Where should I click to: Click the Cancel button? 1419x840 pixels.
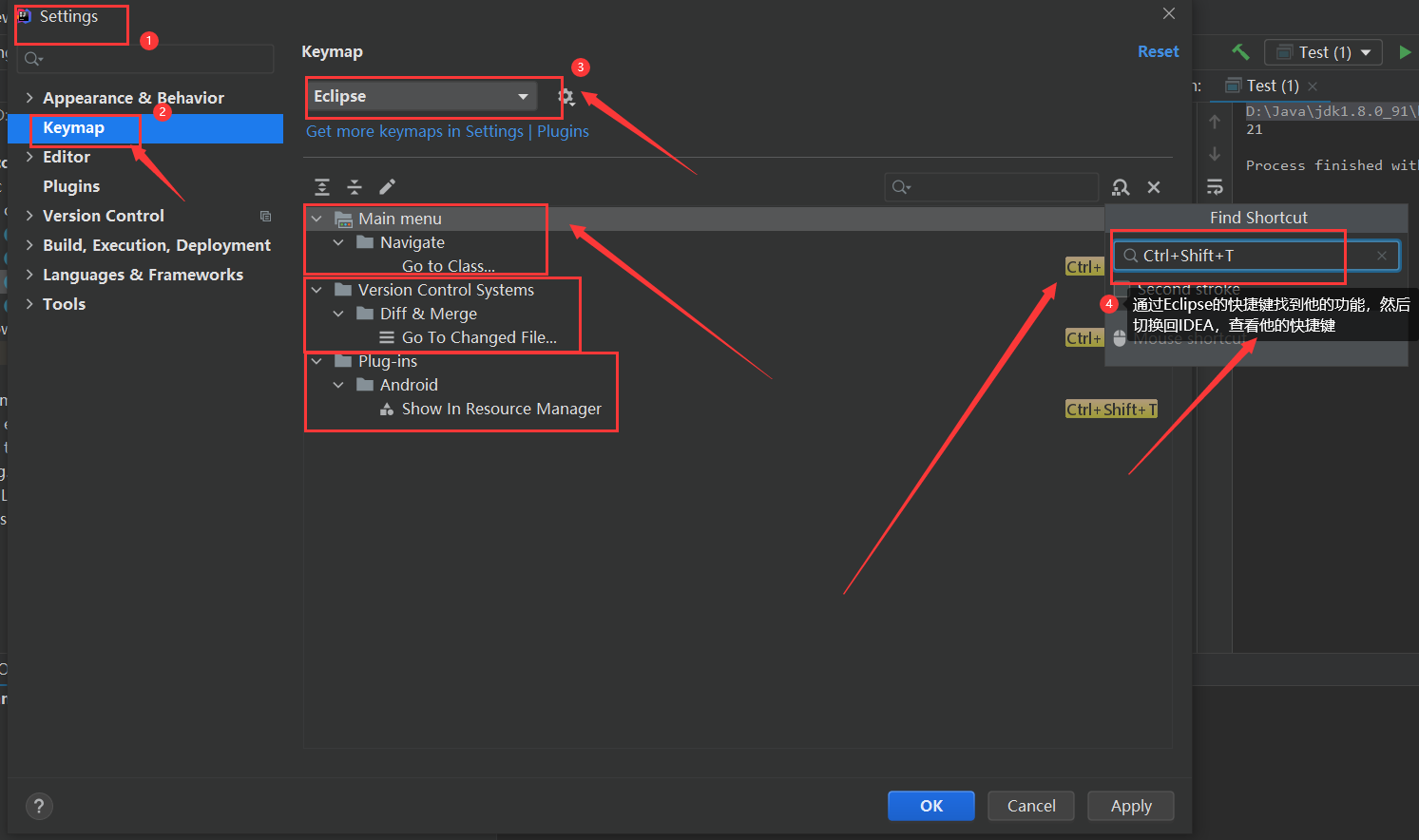1031,806
